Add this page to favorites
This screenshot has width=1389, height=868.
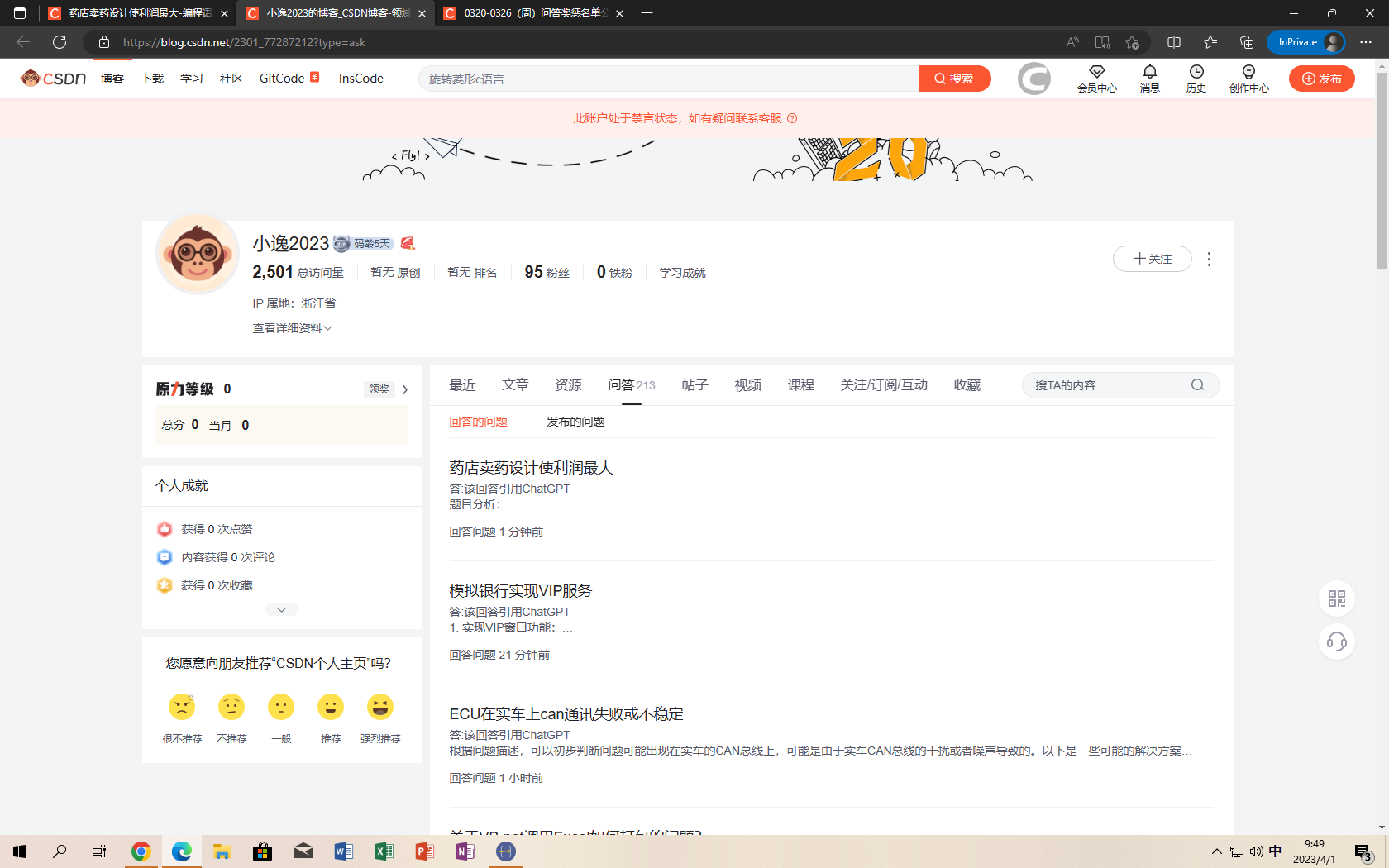pyautogui.click(x=1132, y=42)
